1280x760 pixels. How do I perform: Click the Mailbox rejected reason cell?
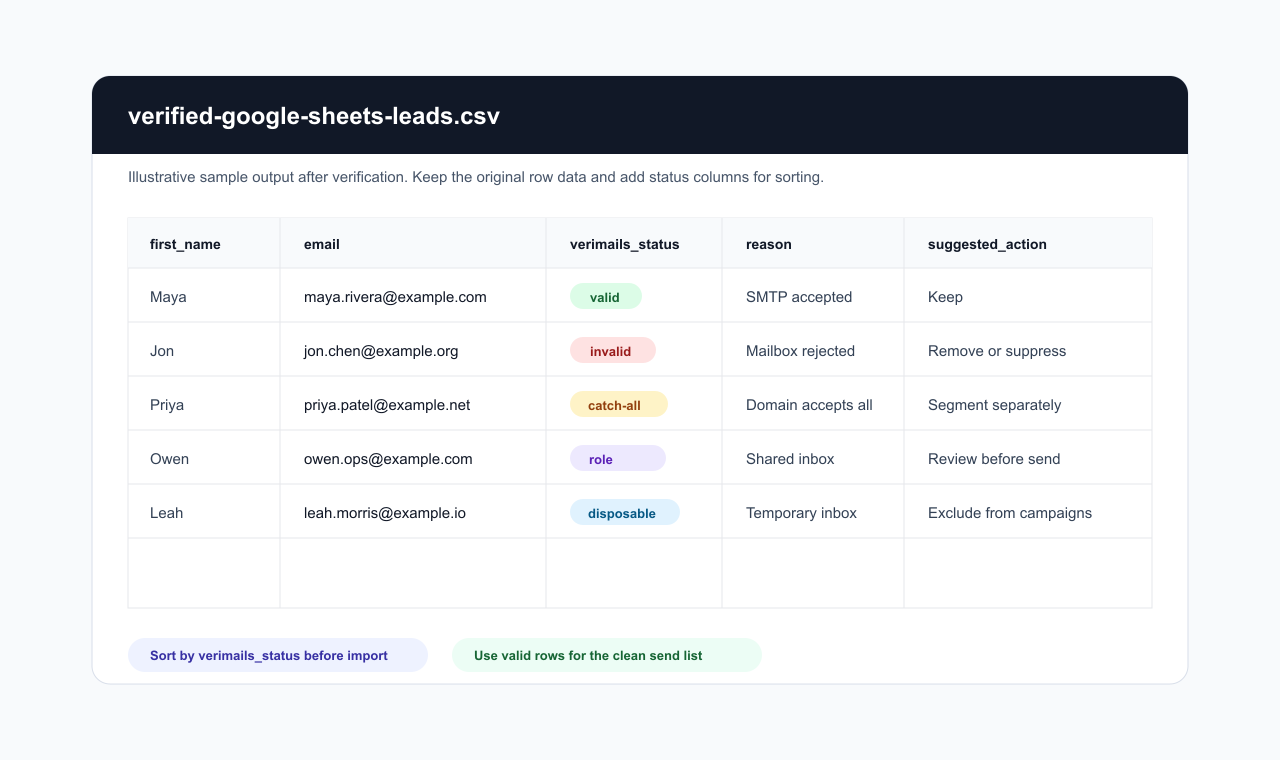pyautogui.click(x=813, y=350)
